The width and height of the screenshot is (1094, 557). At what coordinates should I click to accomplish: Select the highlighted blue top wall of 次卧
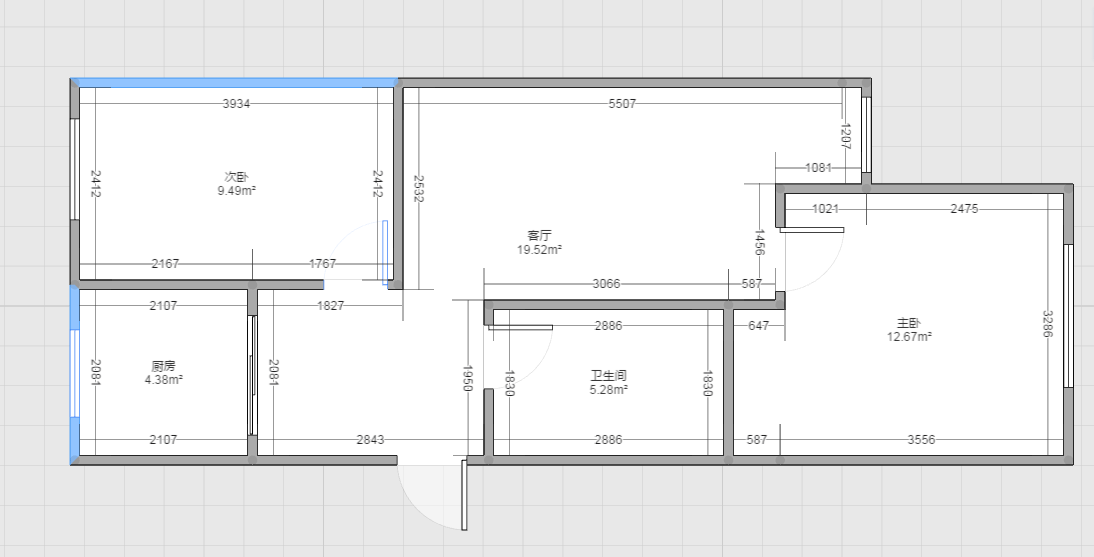click(x=236, y=83)
